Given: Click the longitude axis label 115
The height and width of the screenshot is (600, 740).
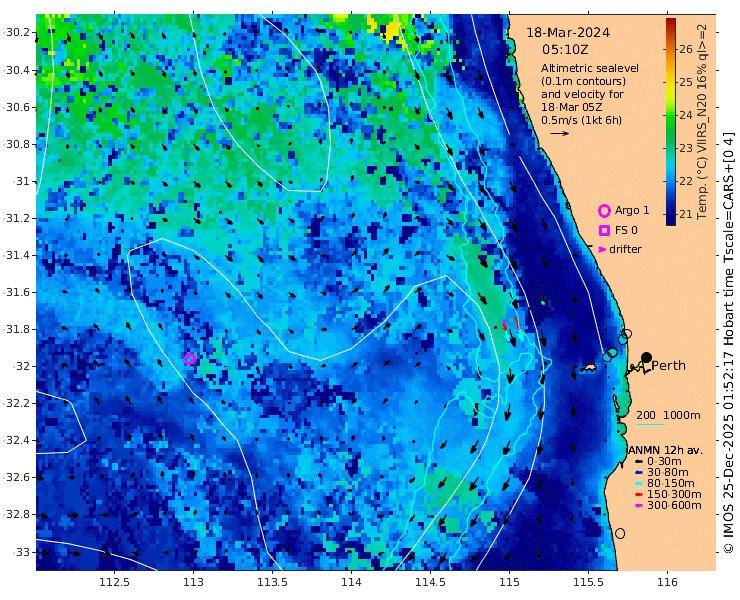Looking at the screenshot, I should 509,583.
